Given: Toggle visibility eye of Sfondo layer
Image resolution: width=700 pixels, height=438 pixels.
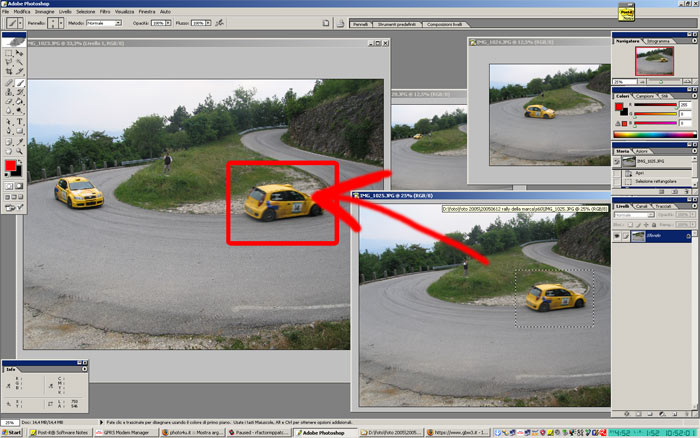Looking at the screenshot, I should (617, 236).
